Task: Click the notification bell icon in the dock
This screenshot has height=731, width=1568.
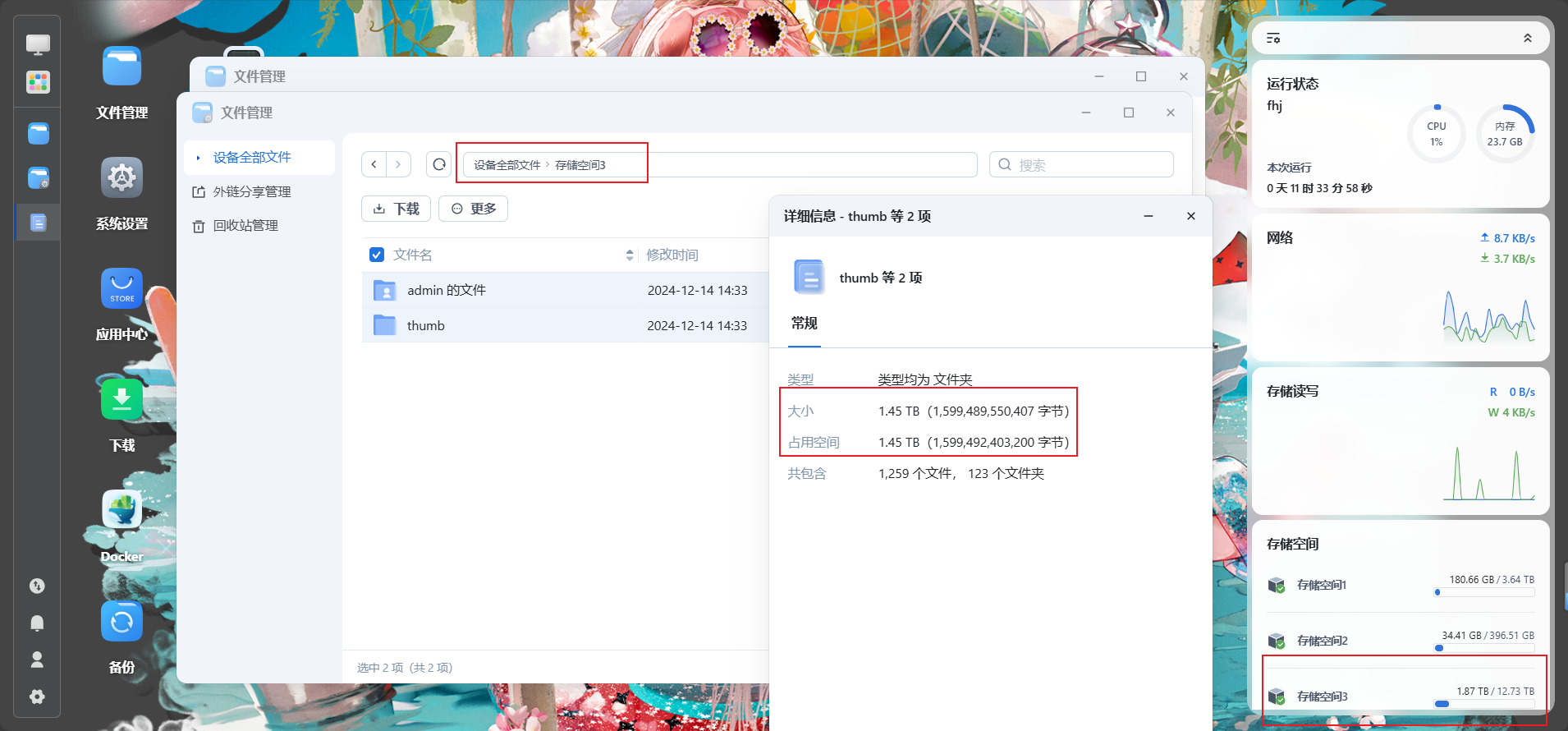Action: pyautogui.click(x=37, y=623)
